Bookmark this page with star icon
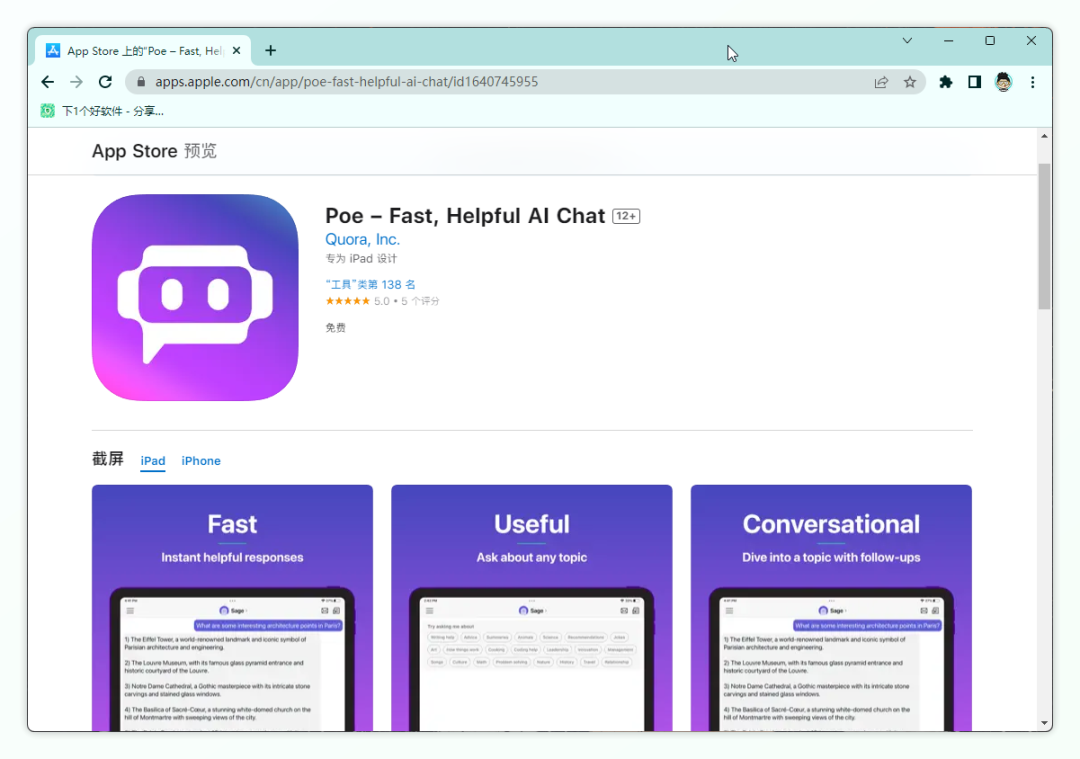 click(910, 82)
